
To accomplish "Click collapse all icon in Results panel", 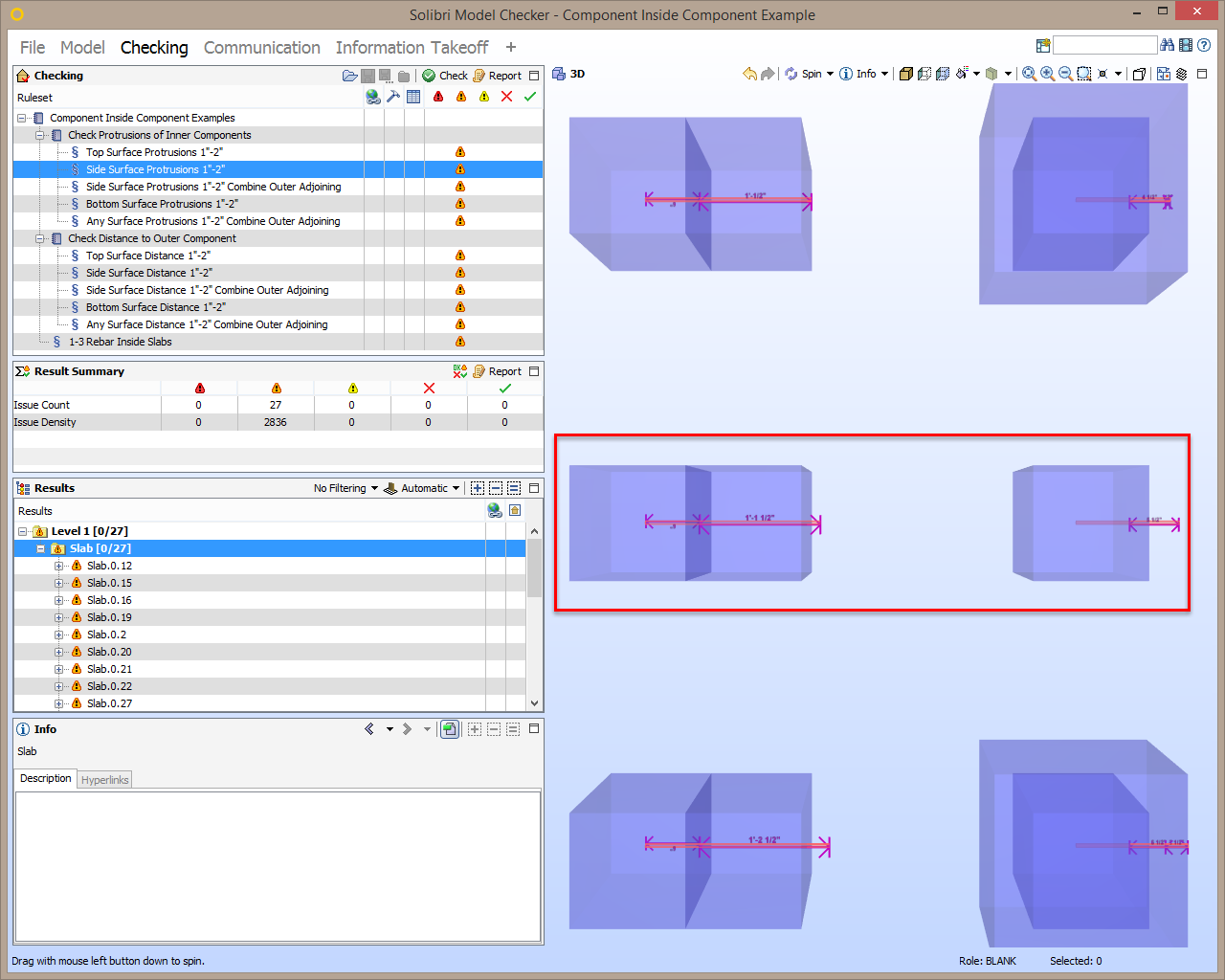I will [496, 488].
